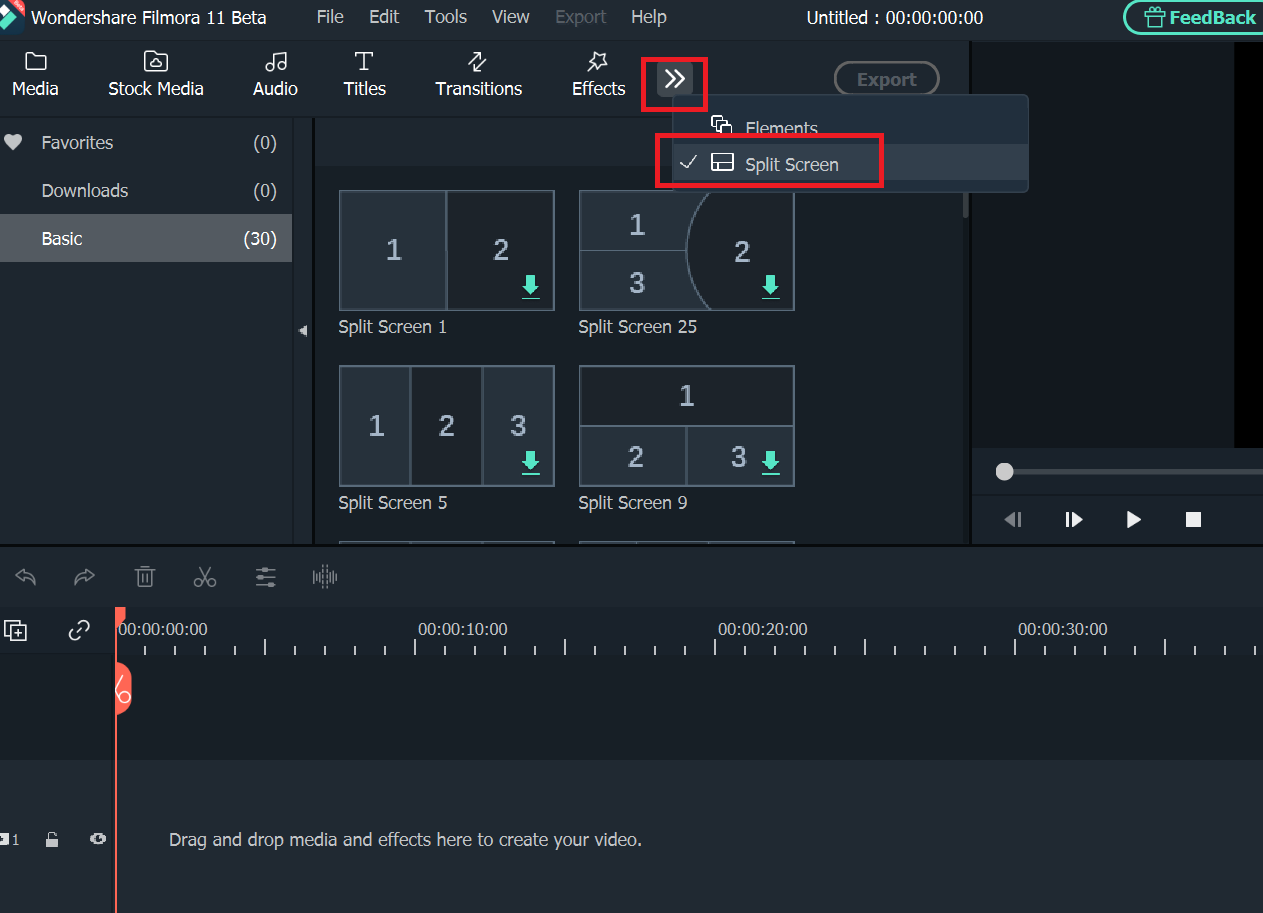Switch to the Audio tab
The height and width of the screenshot is (913, 1263).
pyautogui.click(x=275, y=75)
